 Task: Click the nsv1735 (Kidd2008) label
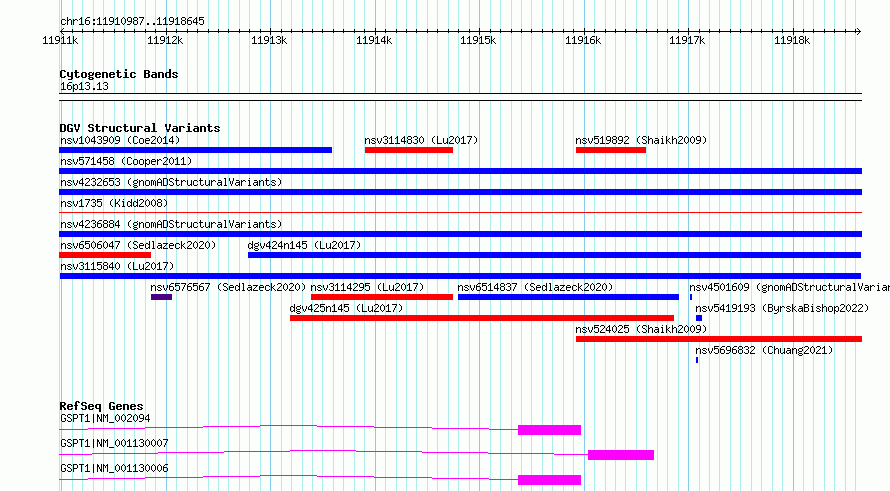114,203
